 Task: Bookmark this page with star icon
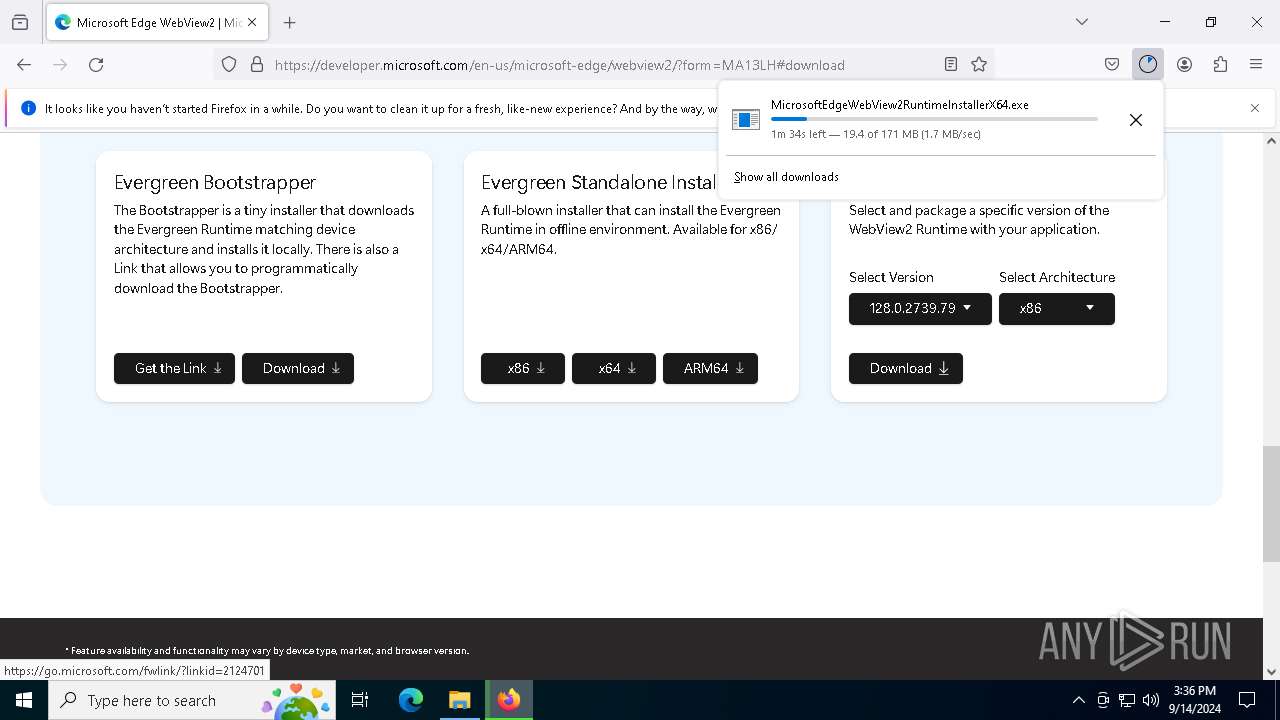tap(979, 64)
